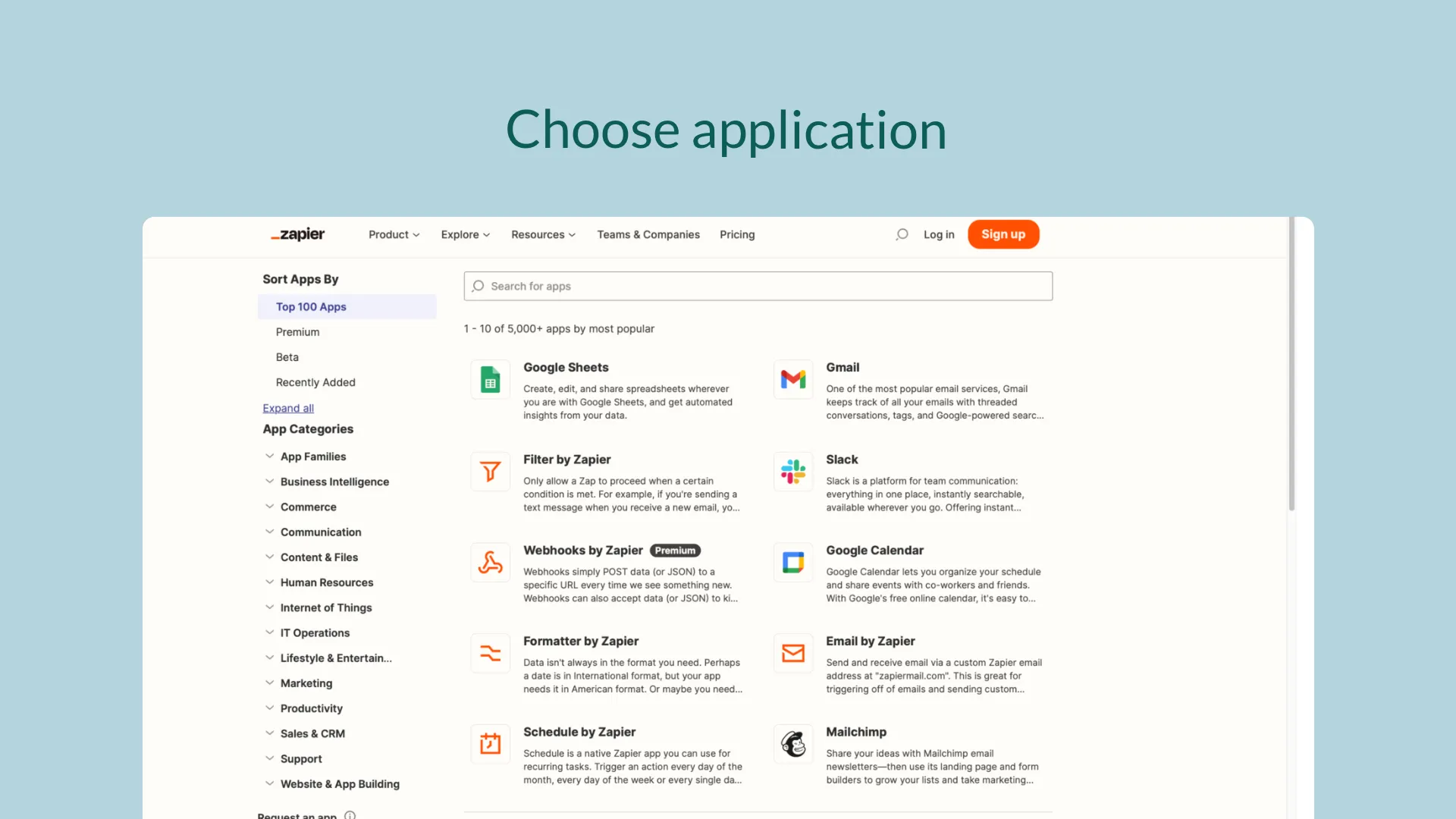Click the Schedule by Zapier calendar icon

[x=490, y=744]
